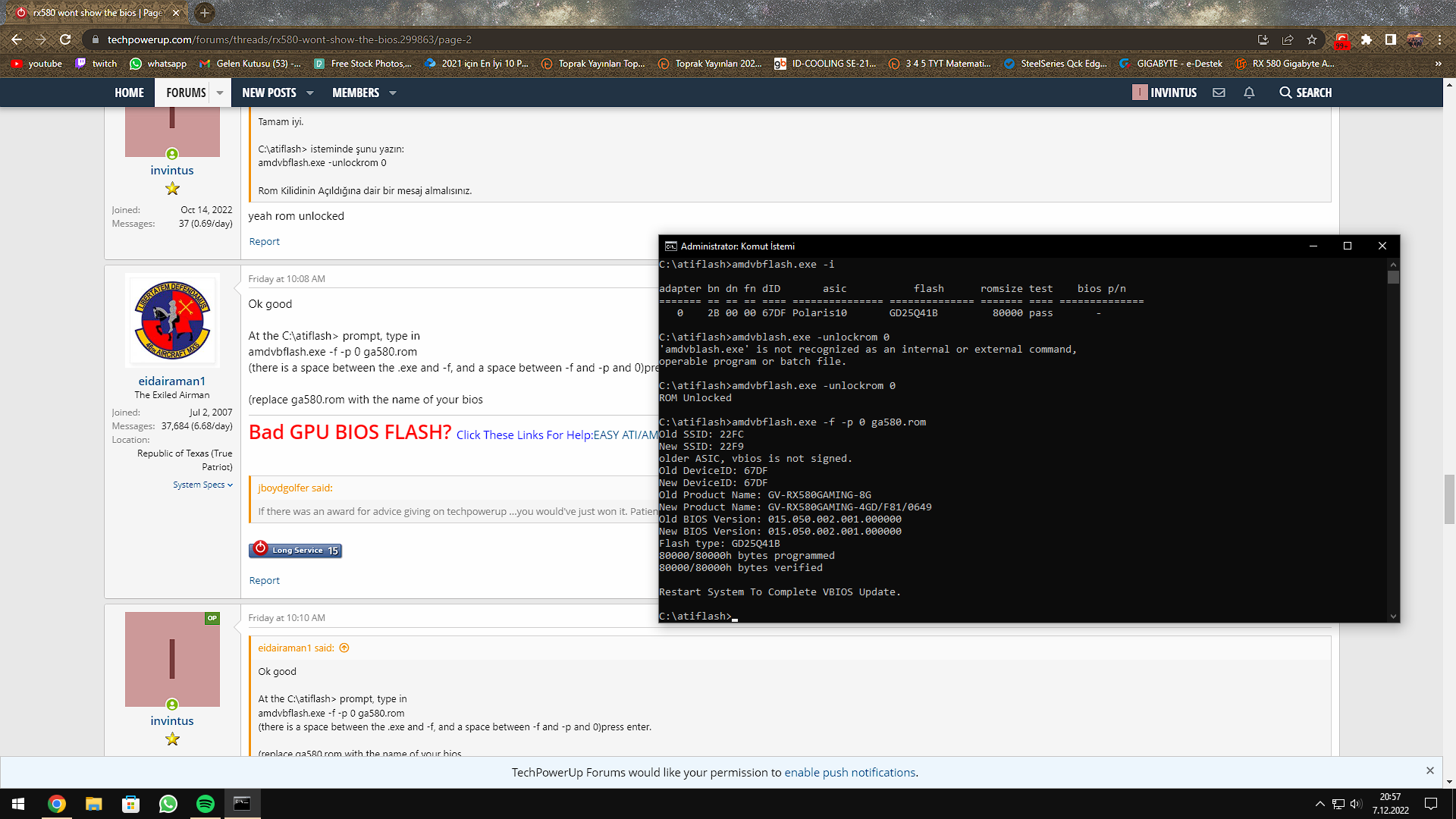Open the Windows notification center
Viewport: 1456px width, 819px height.
(x=1431, y=804)
